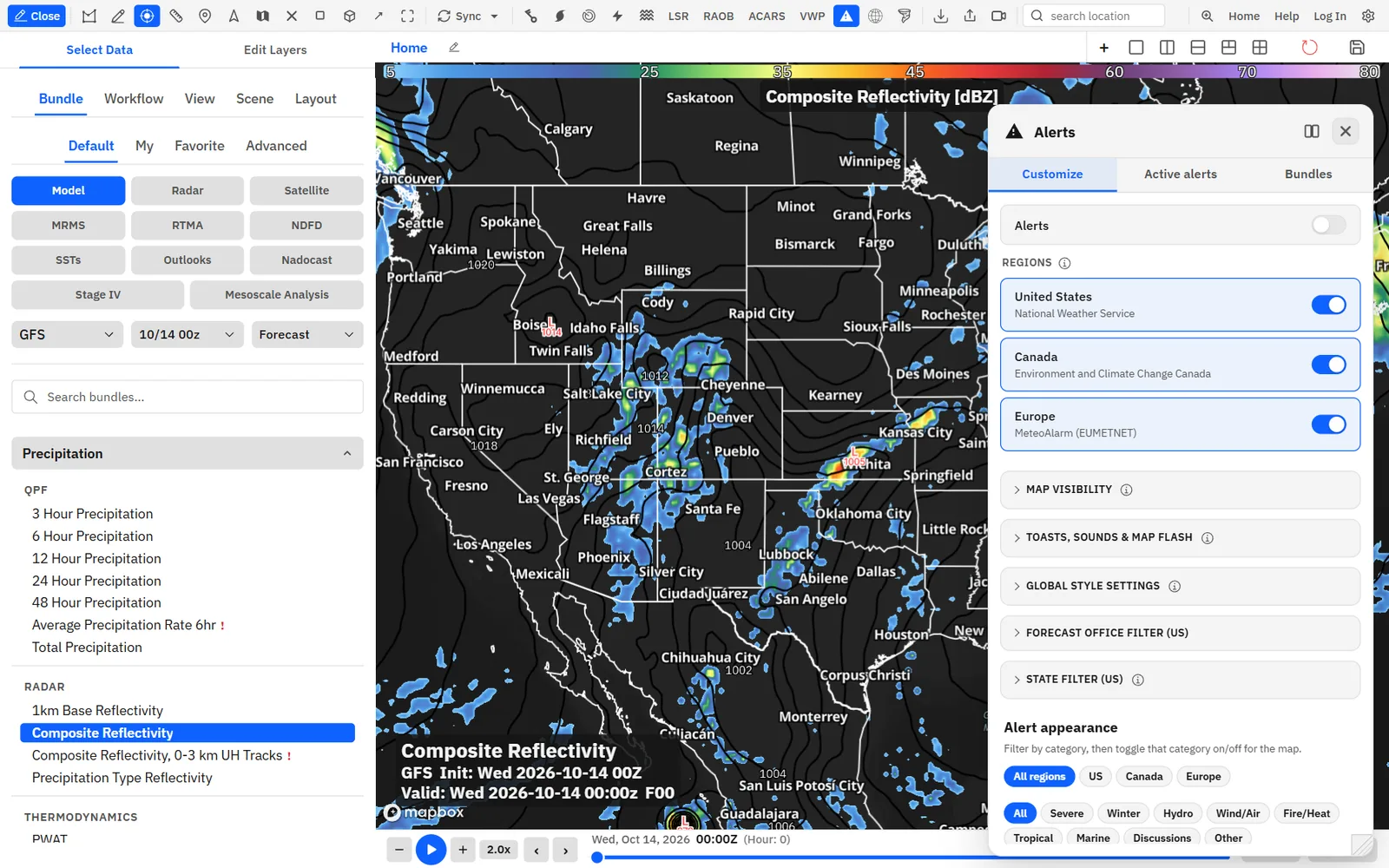Click the search location input field
This screenshot has height=868, width=1389.
pos(1094,16)
